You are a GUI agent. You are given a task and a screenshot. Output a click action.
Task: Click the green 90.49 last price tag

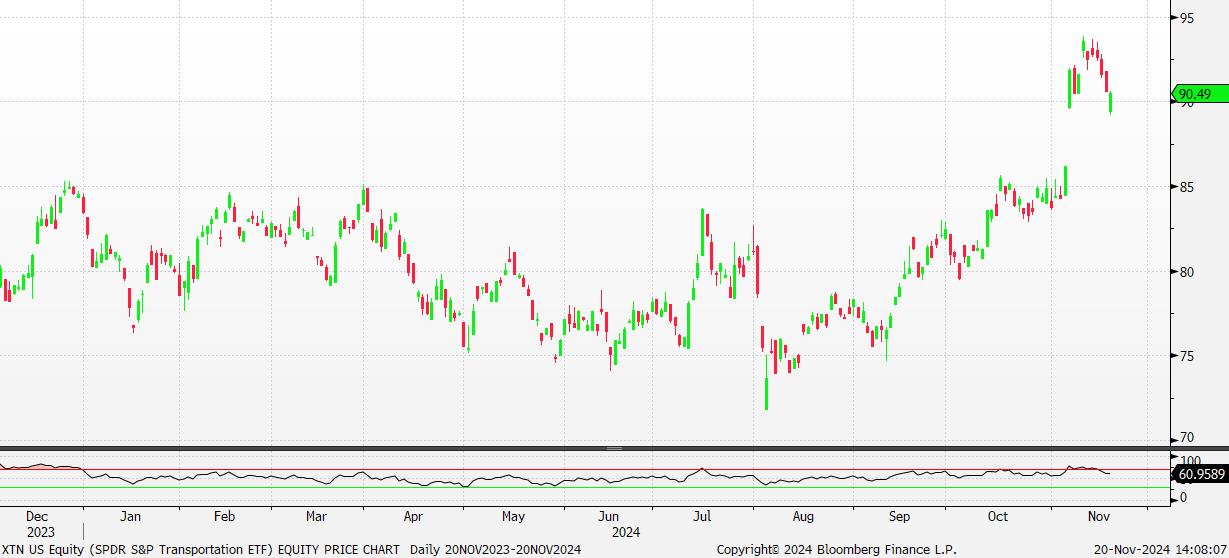[x=1195, y=94]
